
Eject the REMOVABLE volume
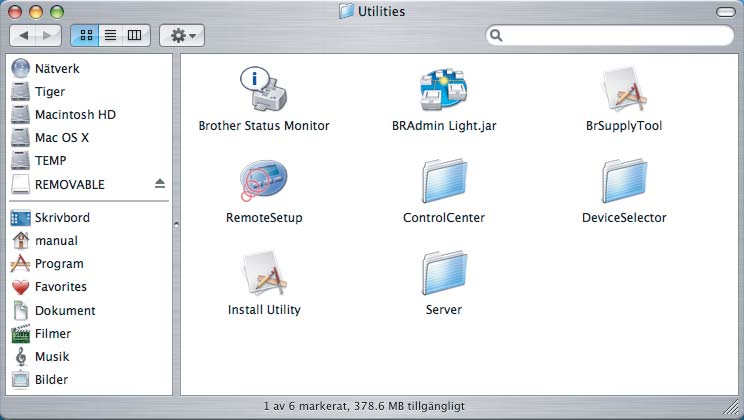coord(160,184)
